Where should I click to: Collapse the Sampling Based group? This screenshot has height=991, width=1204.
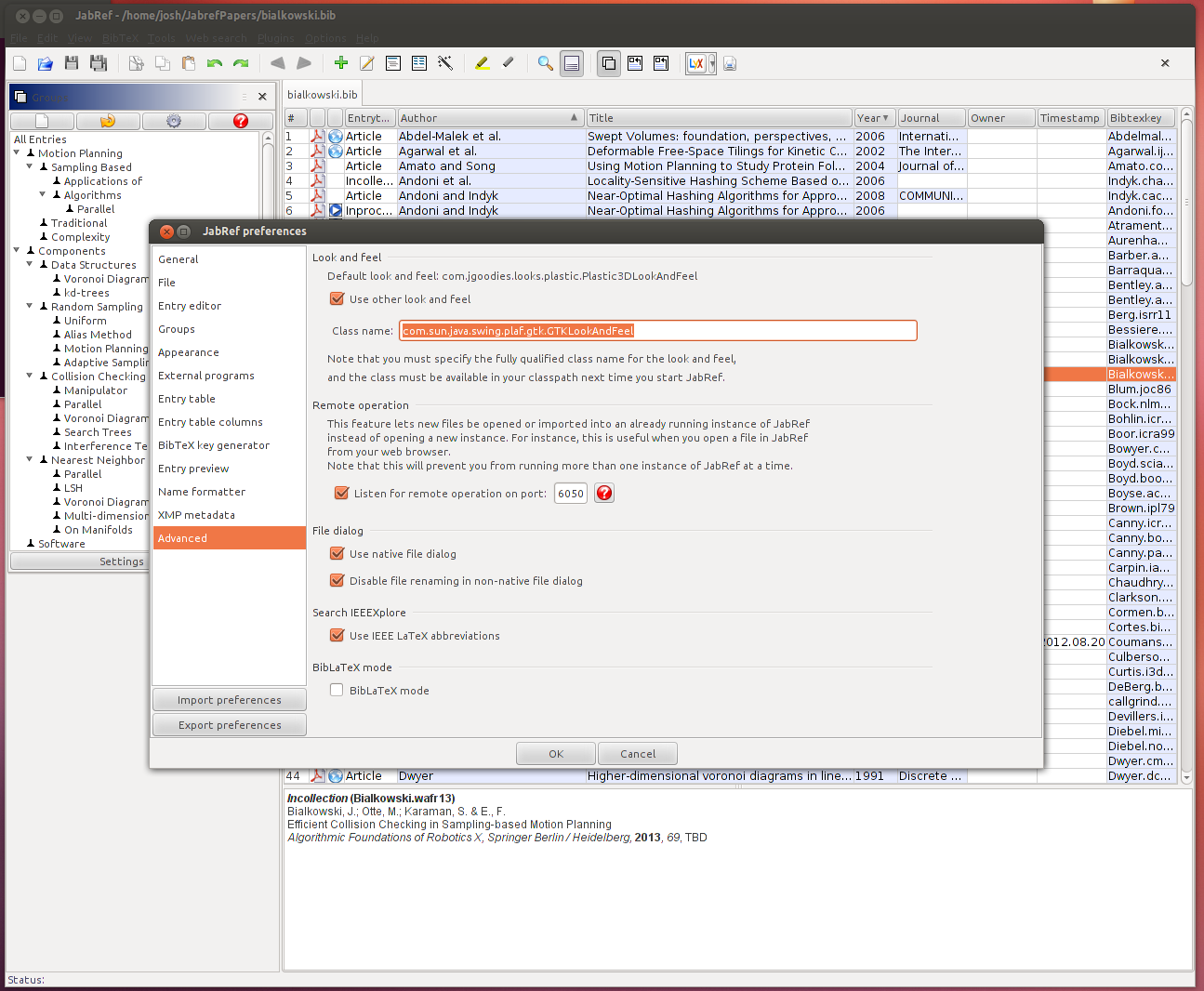[x=30, y=166]
